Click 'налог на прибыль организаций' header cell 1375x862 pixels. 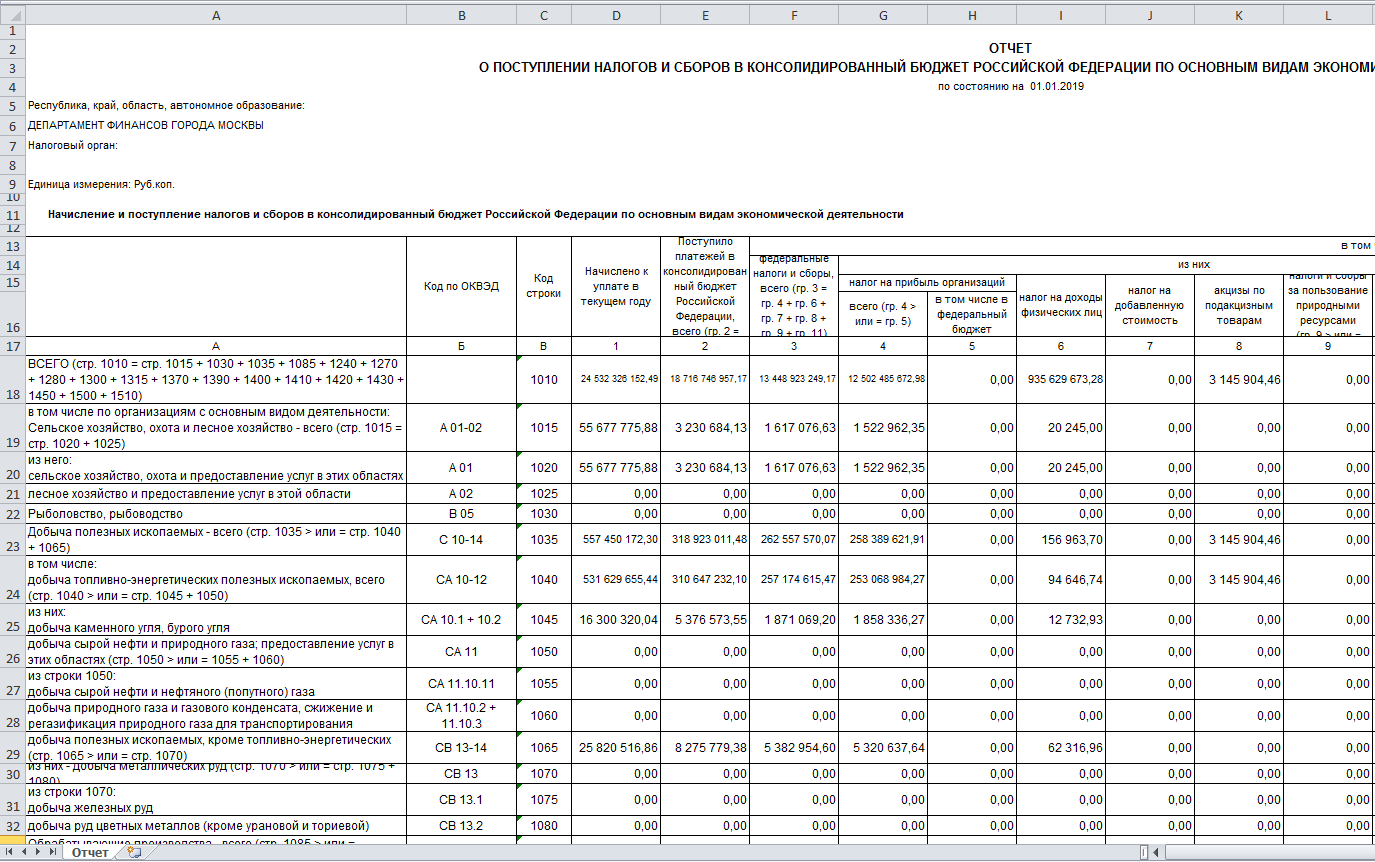pos(926,282)
